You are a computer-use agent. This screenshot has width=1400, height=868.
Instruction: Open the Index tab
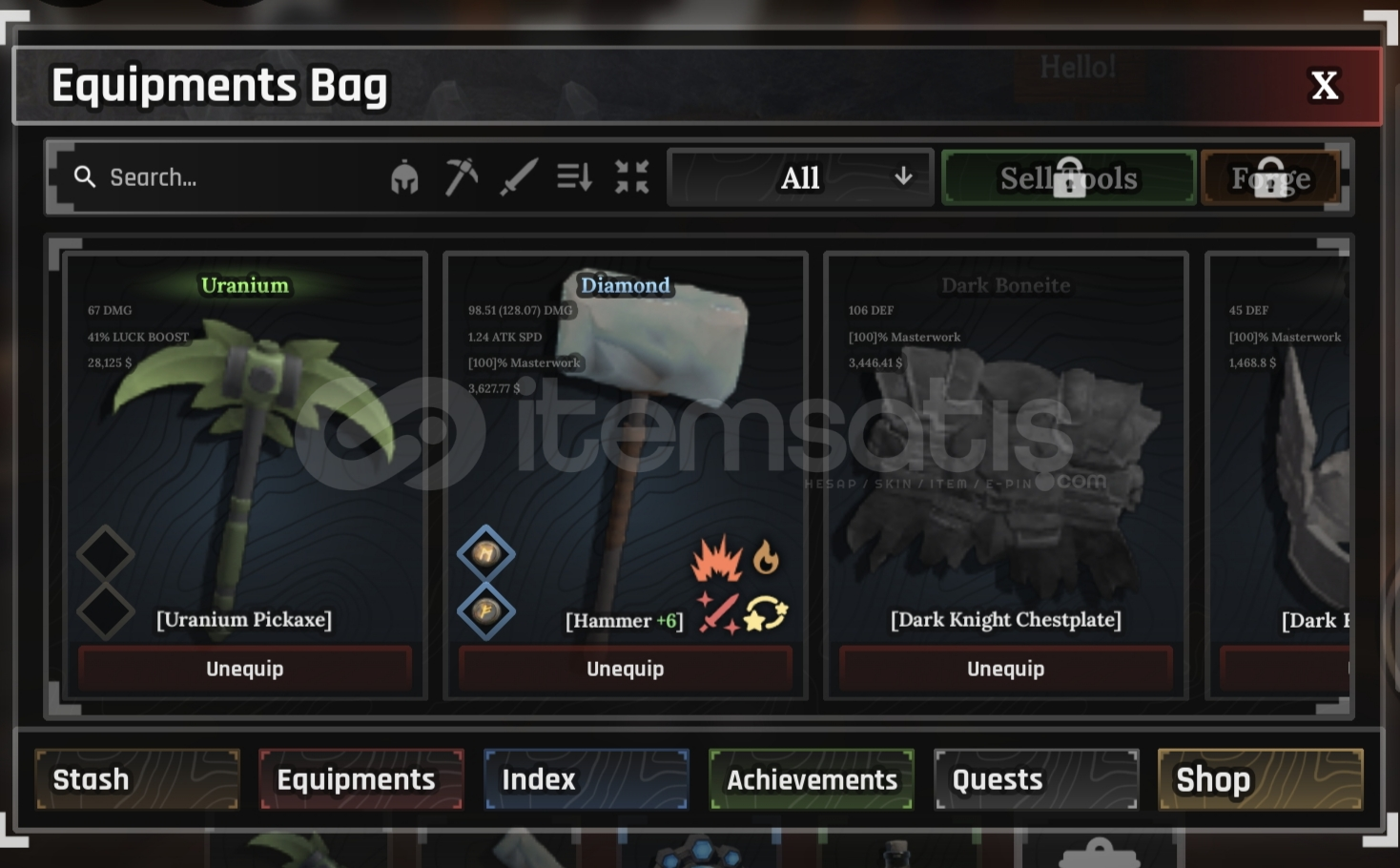(x=587, y=779)
